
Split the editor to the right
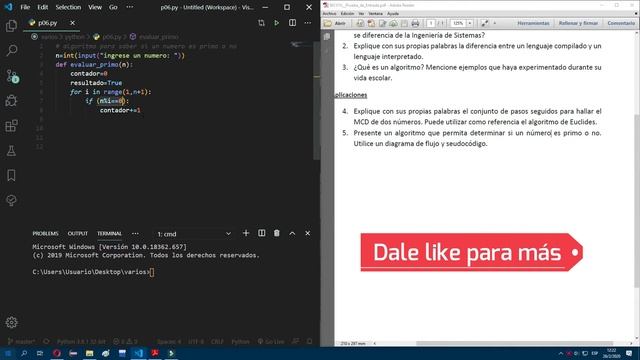(x=292, y=23)
